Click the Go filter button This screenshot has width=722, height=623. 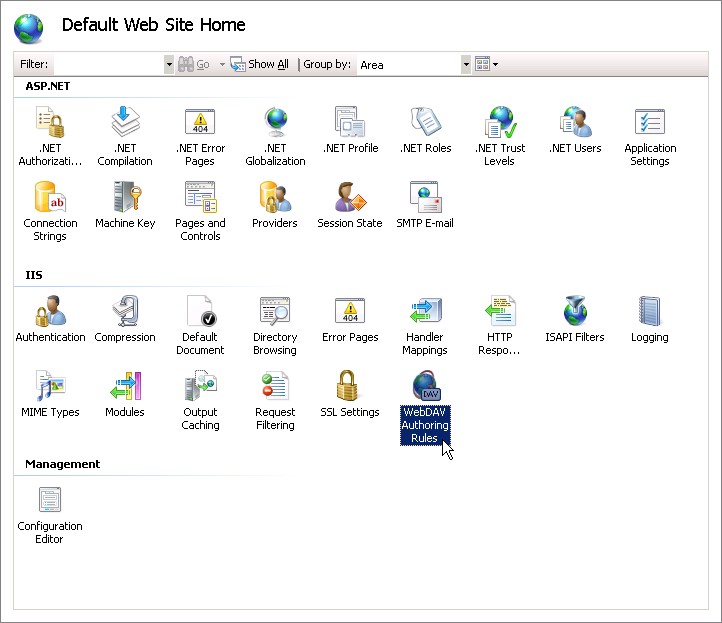tap(194, 64)
